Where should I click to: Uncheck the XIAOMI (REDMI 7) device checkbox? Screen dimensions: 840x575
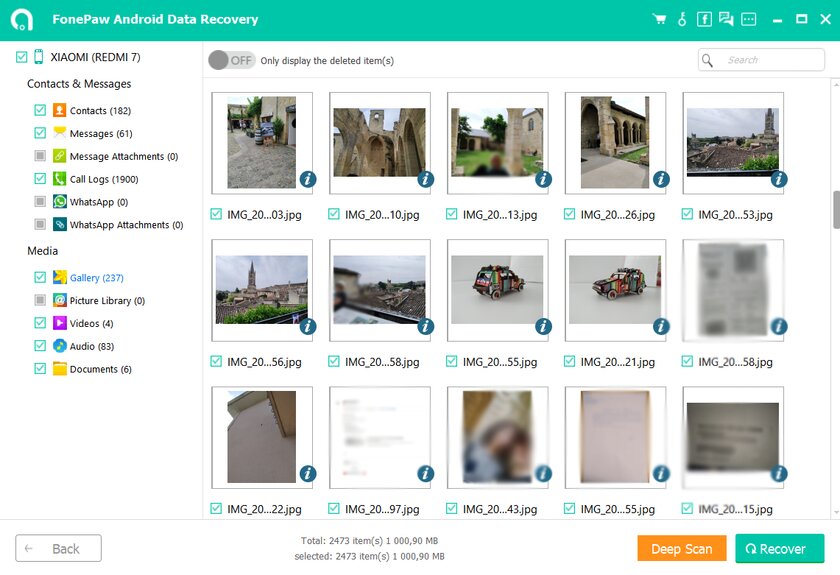tap(21, 57)
